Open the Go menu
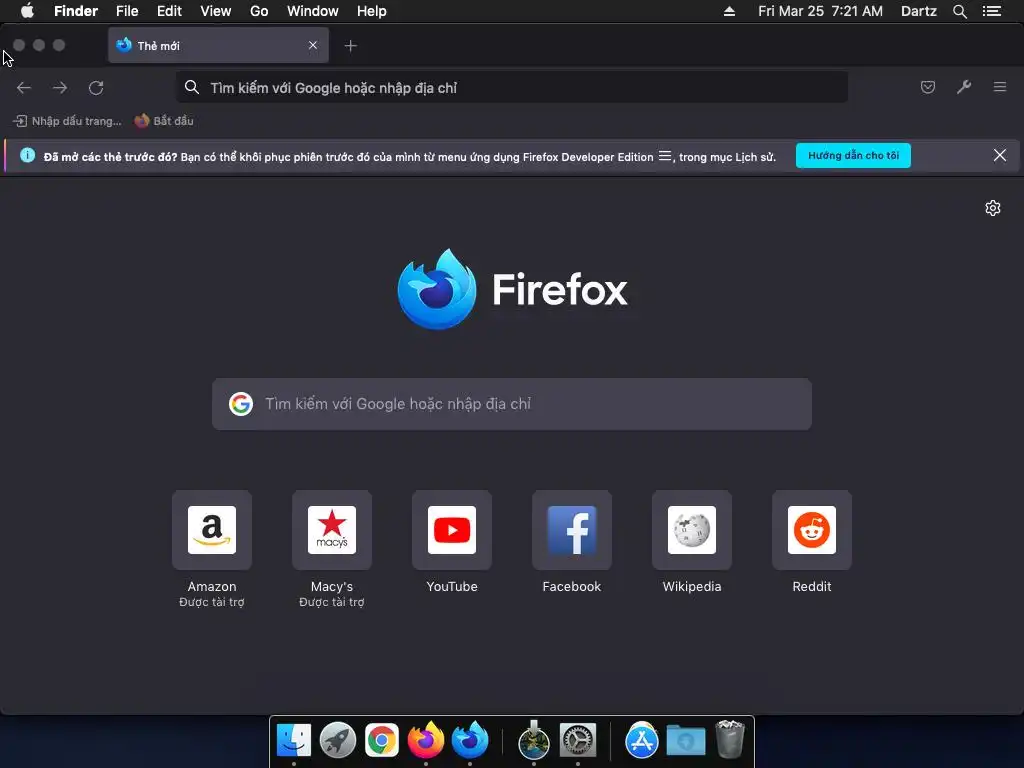1024x768 pixels. coord(259,11)
